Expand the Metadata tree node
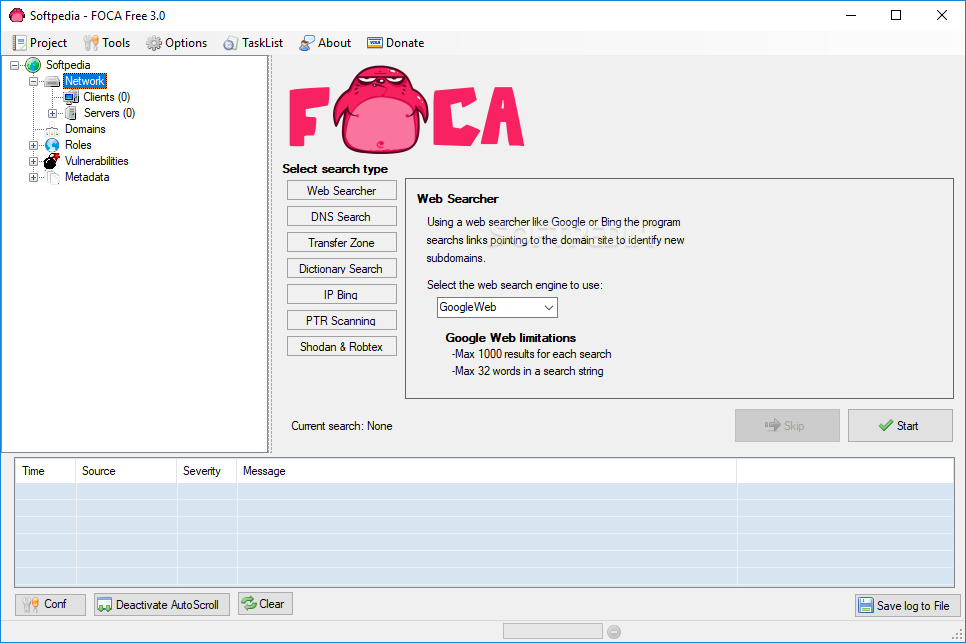Screen dimensions: 966x643 click(33, 177)
